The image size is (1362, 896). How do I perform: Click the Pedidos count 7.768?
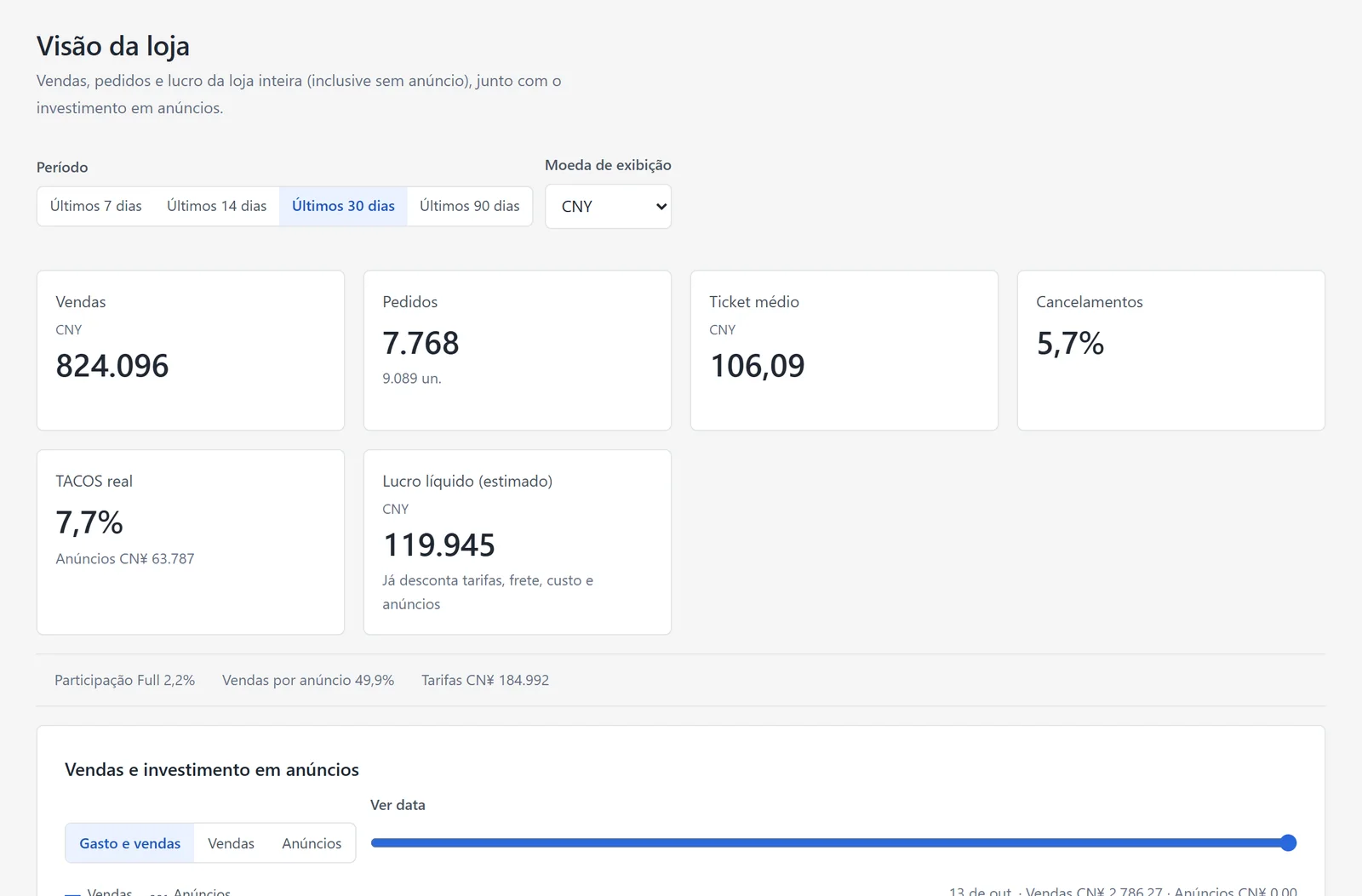pyautogui.click(x=421, y=343)
